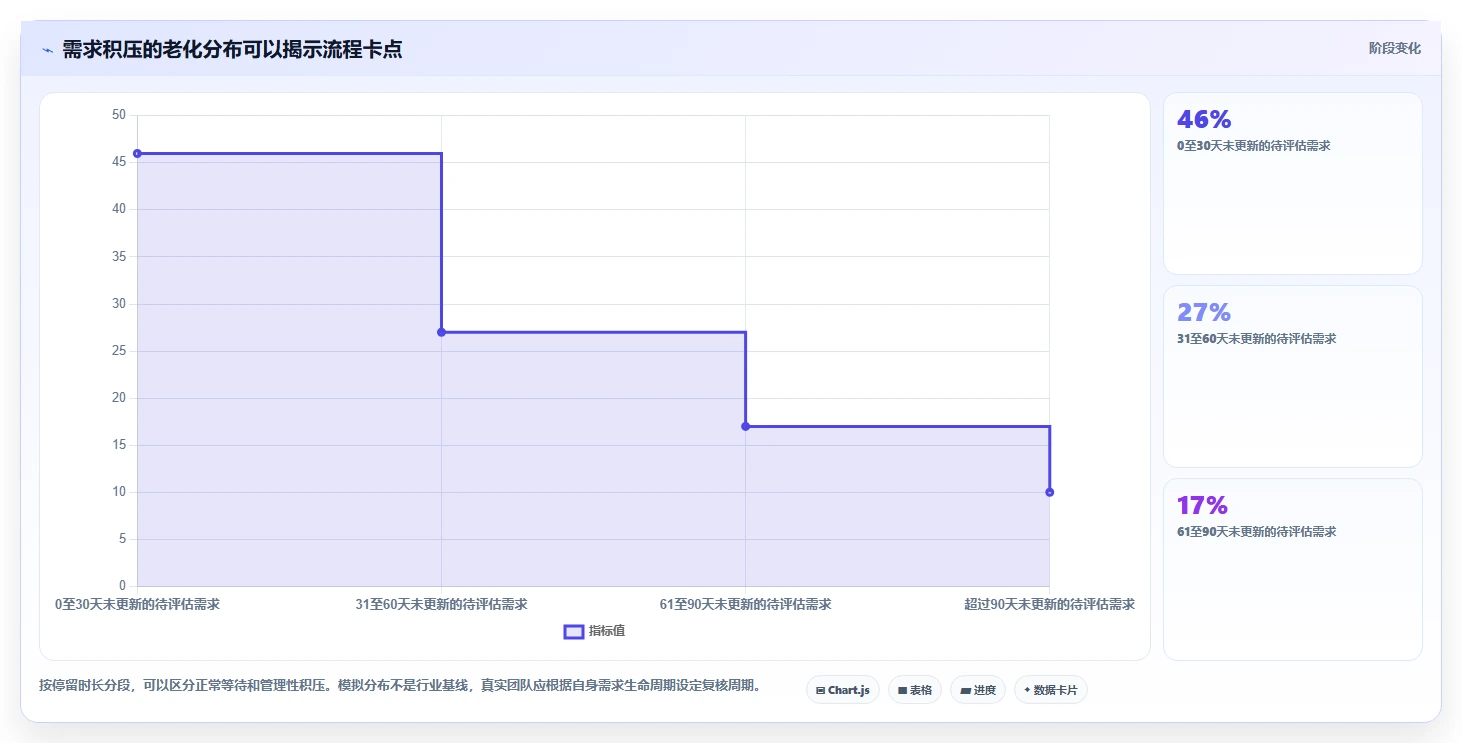Click the 数据卡片 tag chip
1462x743 pixels.
(1051, 690)
